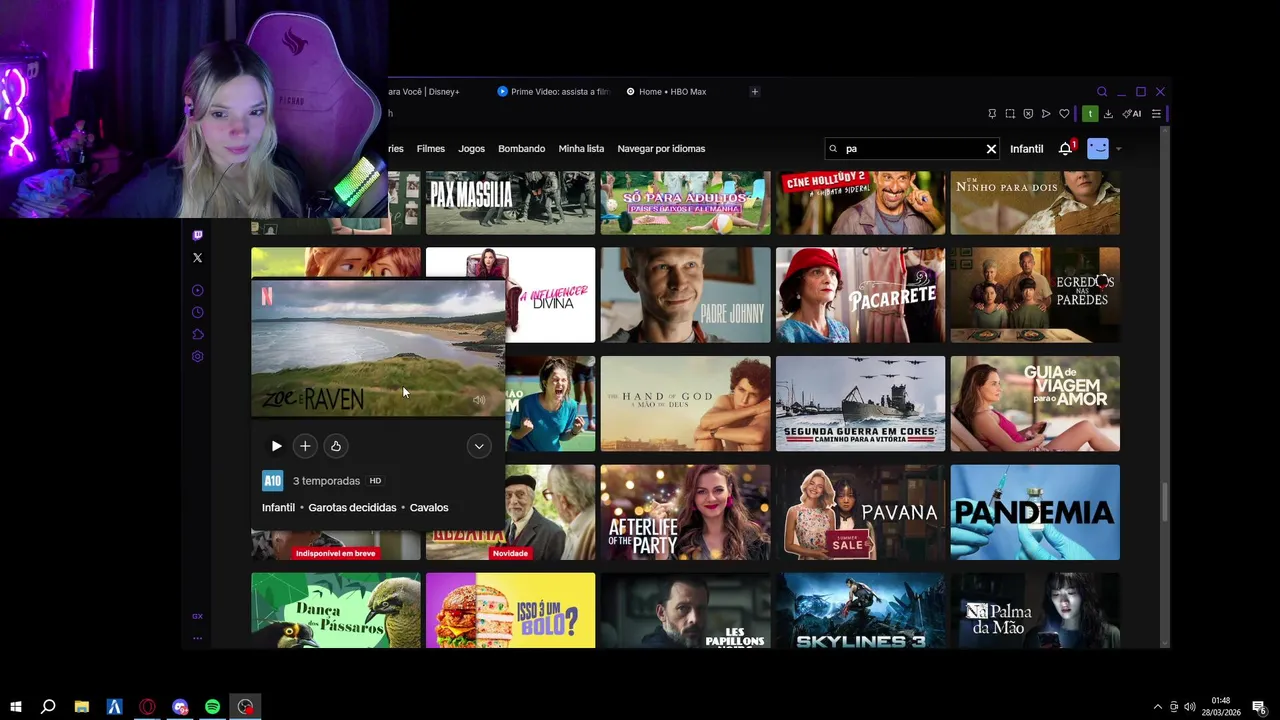Expand more info on Zoe e Raven card
Screen dimensions: 1280x720
479,446
